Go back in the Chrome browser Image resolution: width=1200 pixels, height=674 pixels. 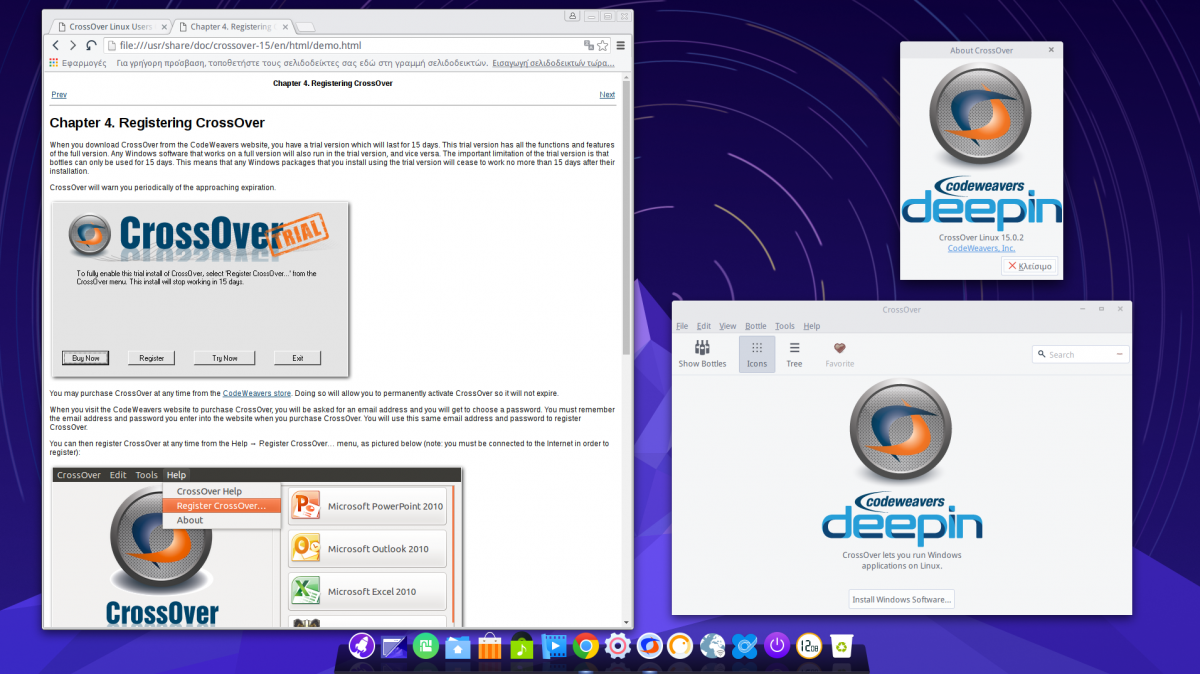coord(56,45)
